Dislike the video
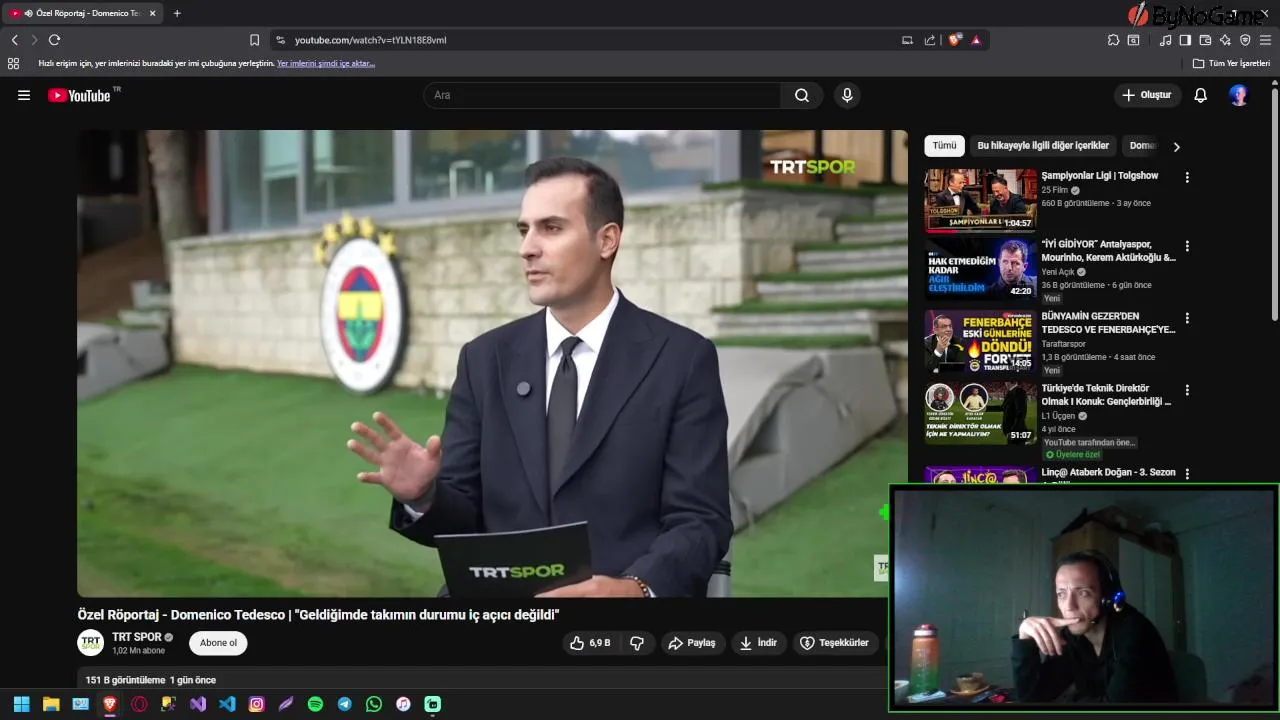Viewport: 1280px width, 720px height. tap(637, 643)
